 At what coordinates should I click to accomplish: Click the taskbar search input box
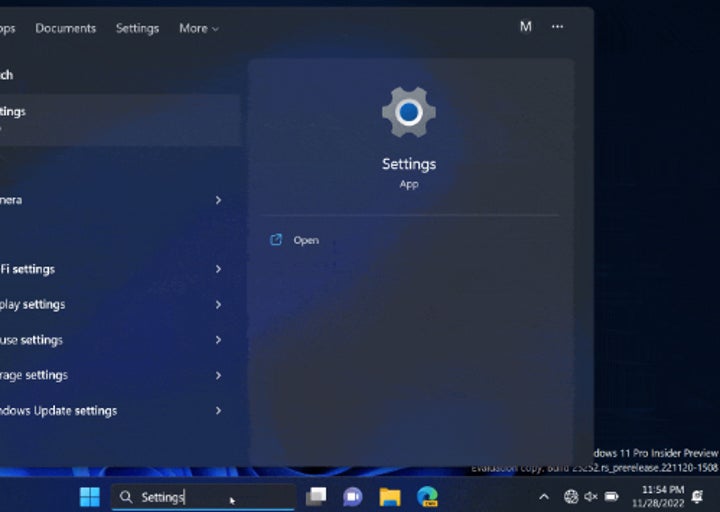[203, 497]
